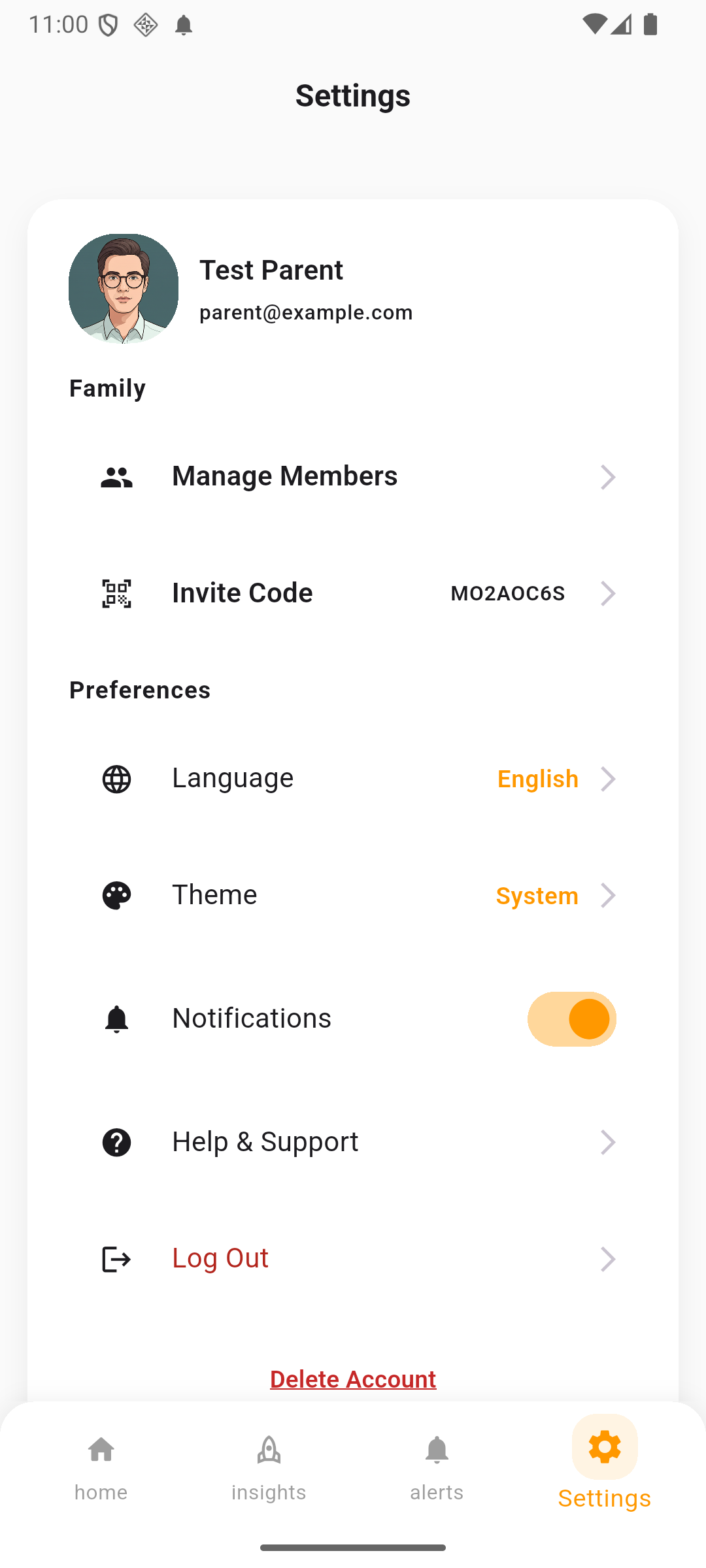Tap the Theme palette icon
Viewport: 706px width, 1568px height.
116,895
